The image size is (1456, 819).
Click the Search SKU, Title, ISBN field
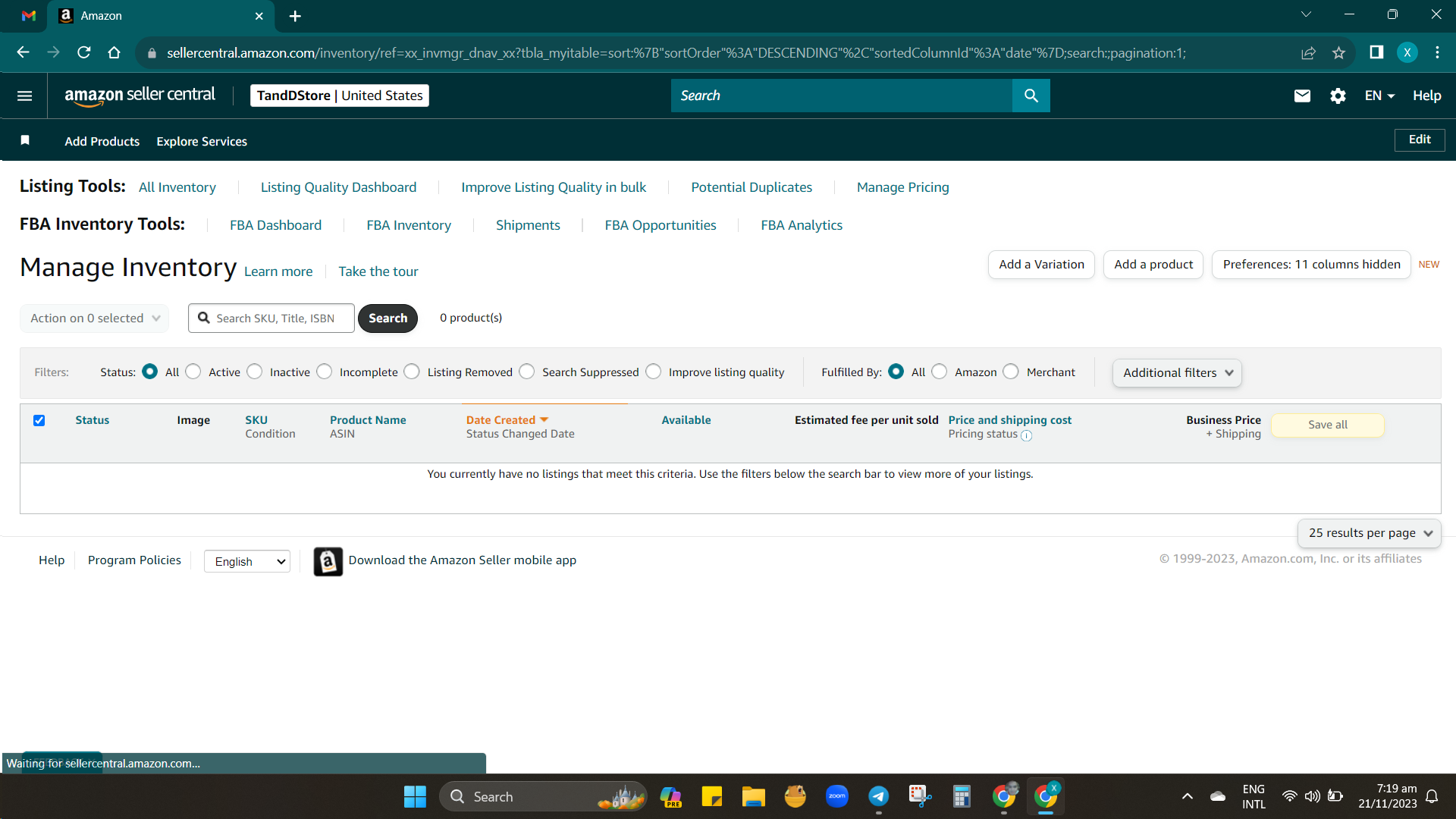point(271,318)
